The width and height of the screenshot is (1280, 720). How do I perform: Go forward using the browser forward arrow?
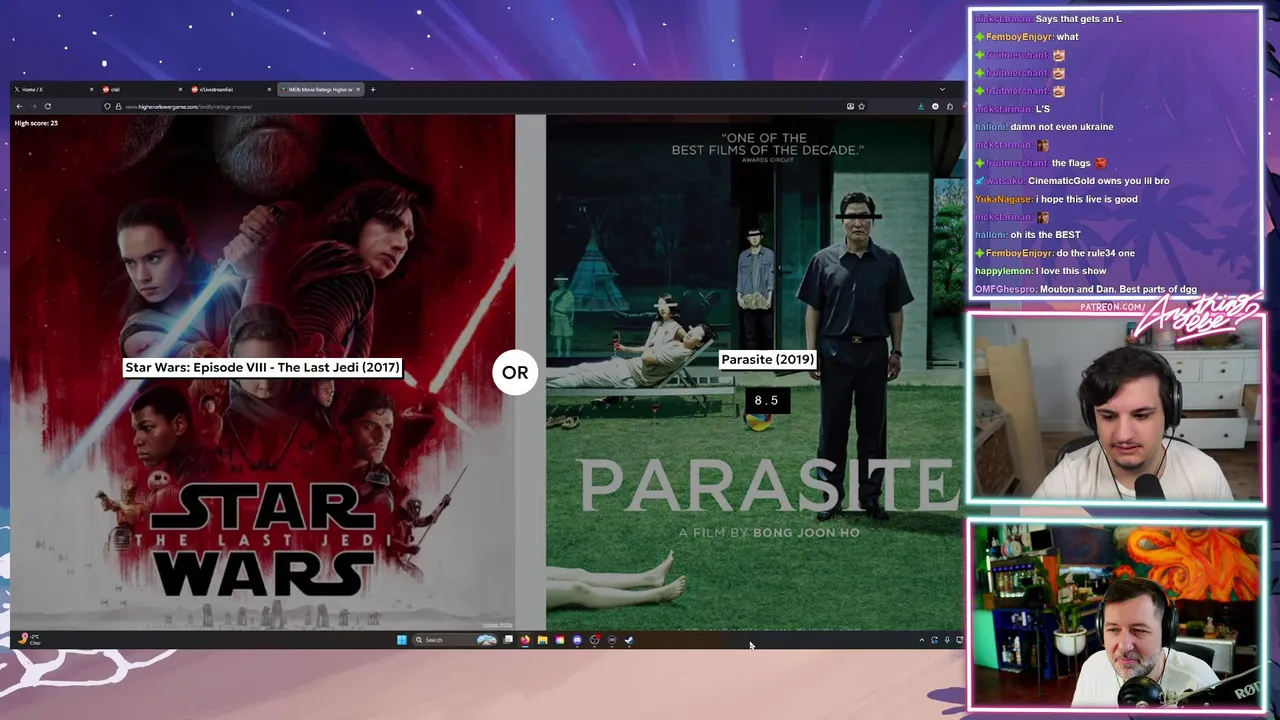[x=34, y=106]
